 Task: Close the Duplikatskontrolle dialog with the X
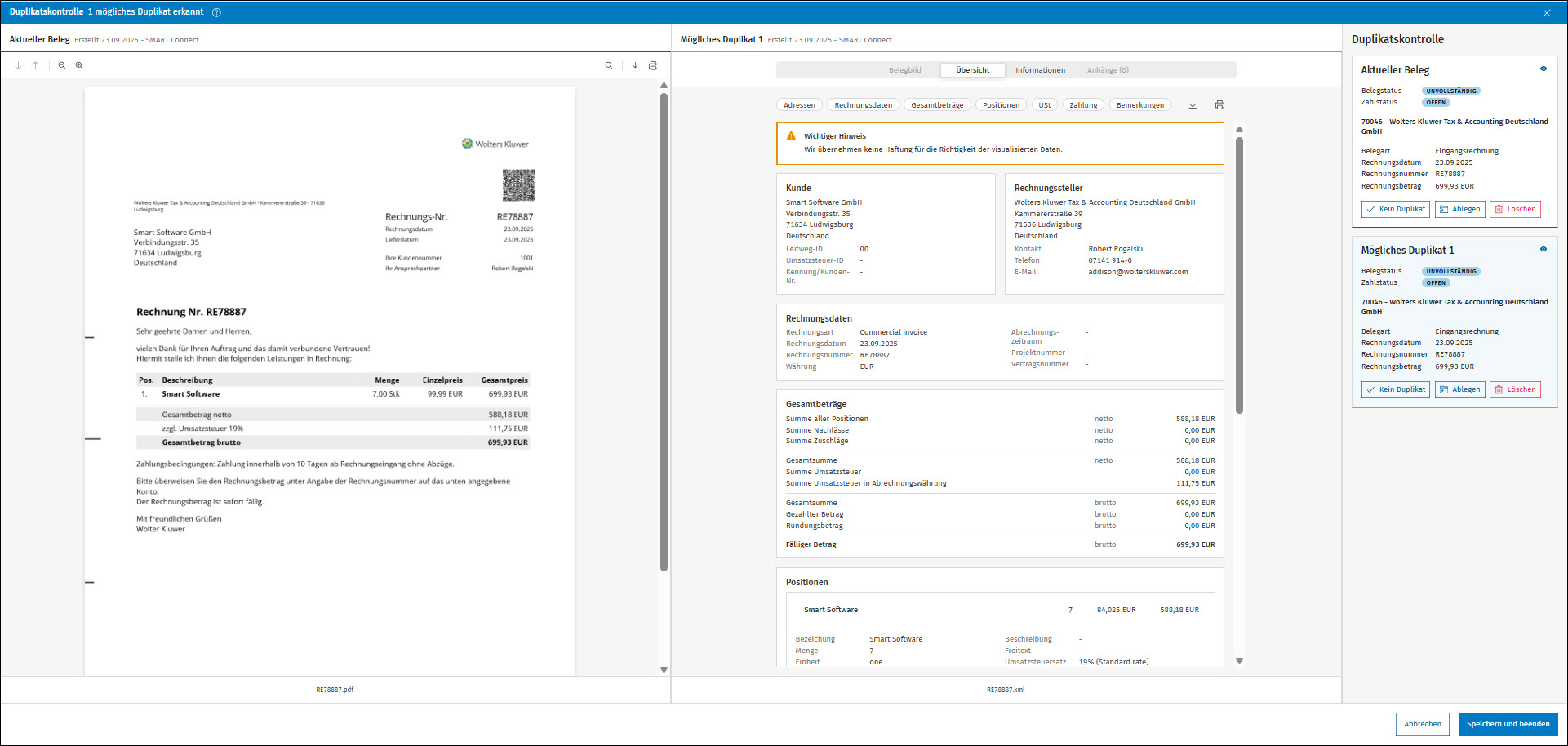click(1547, 12)
